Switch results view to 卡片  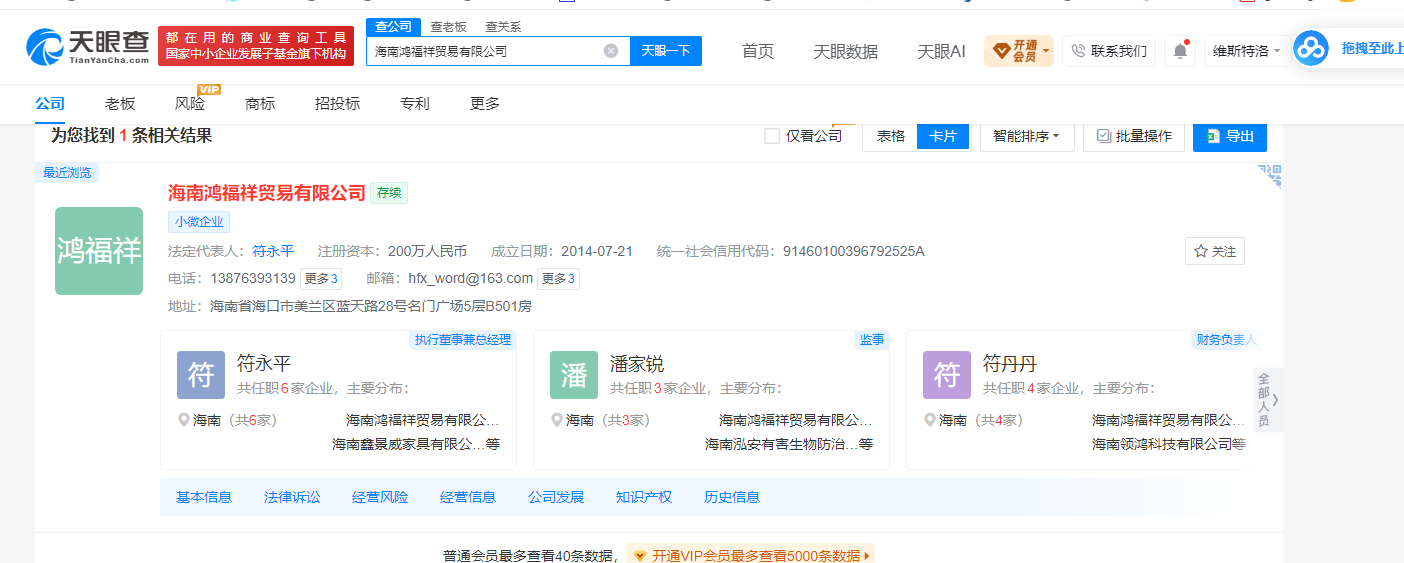click(x=943, y=136)
